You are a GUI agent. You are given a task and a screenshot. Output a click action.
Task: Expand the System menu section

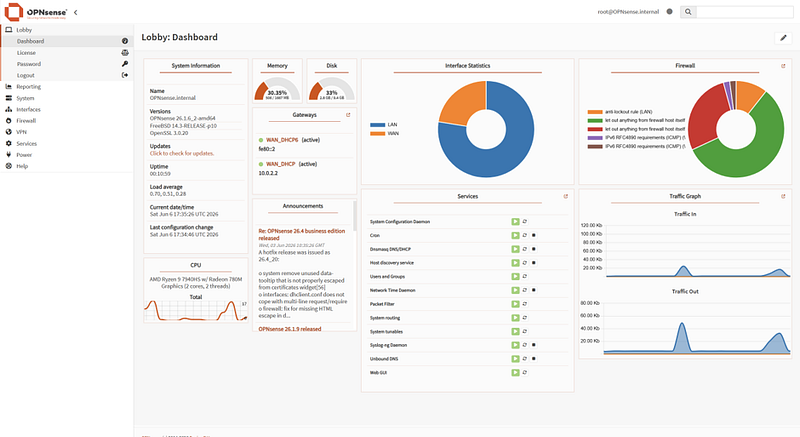coord(67,98)
